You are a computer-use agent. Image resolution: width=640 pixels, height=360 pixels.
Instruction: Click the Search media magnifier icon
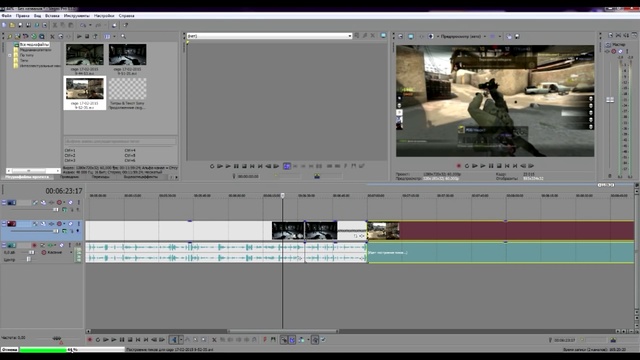123,36
